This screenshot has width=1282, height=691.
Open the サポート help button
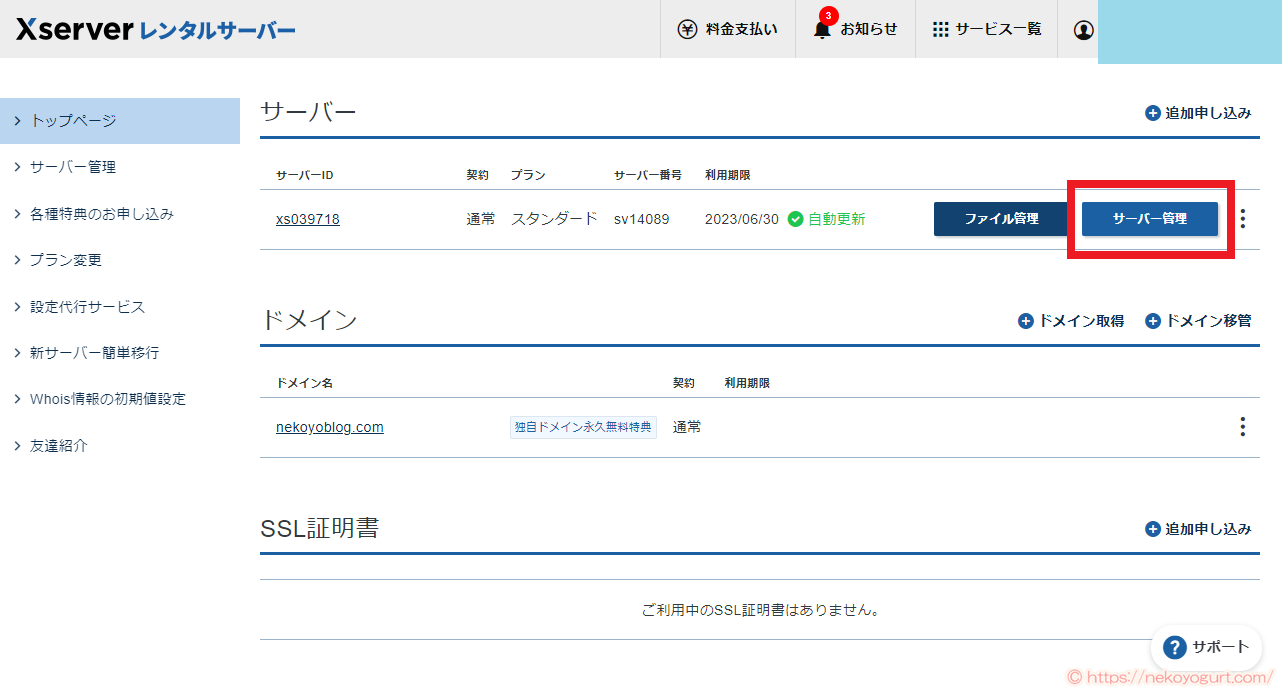pos(1205,647)
